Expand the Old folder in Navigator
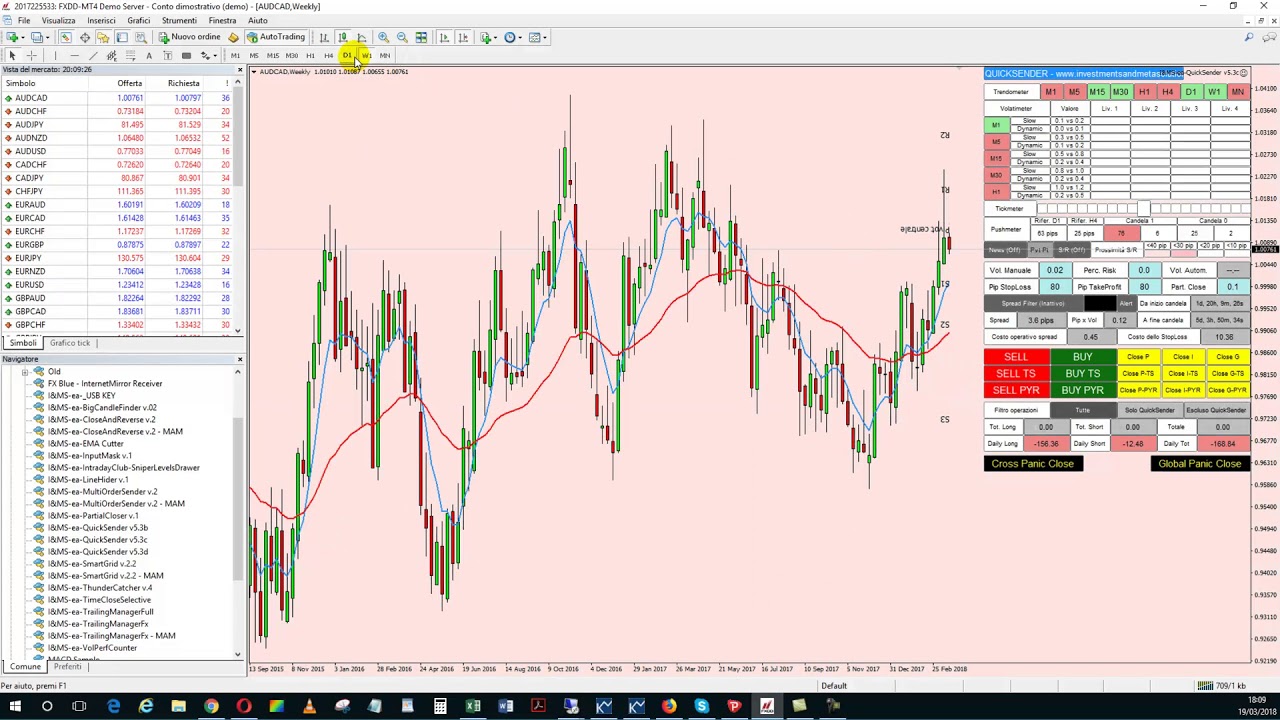This screenshot has width=1280, height=720. 25,372
